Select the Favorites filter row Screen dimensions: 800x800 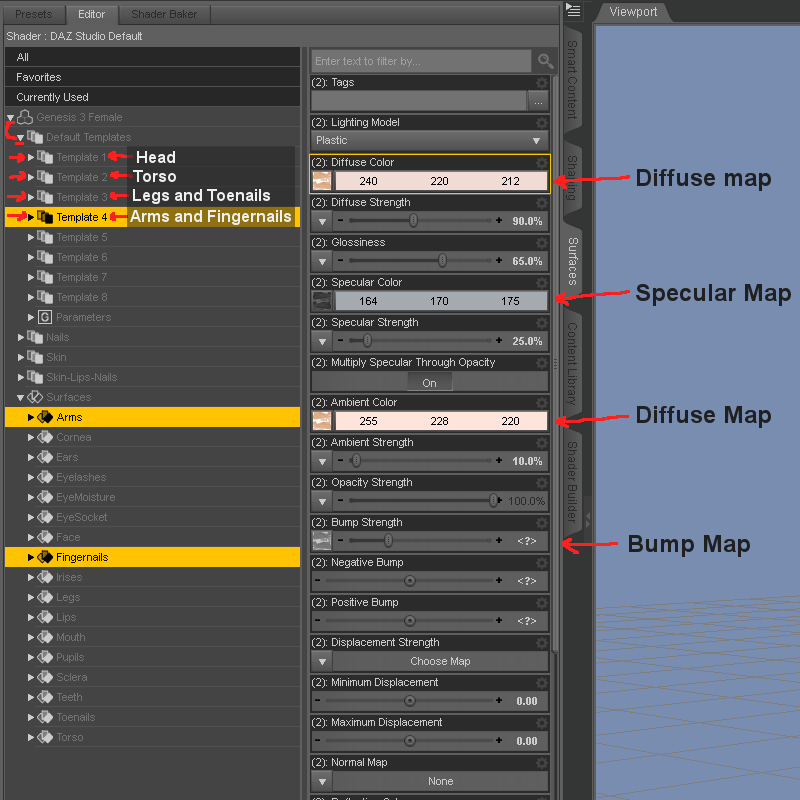[x=152, y=77]
